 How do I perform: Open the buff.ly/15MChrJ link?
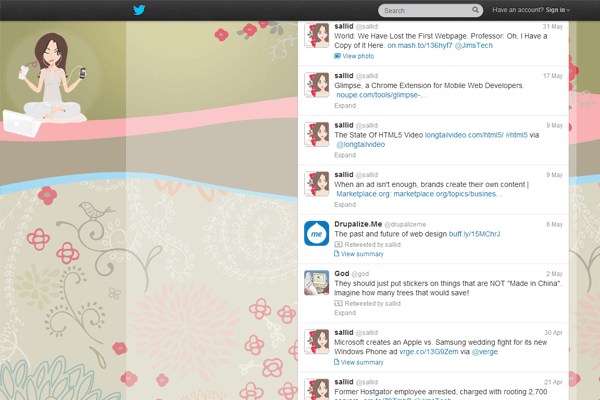click(474, 234)
